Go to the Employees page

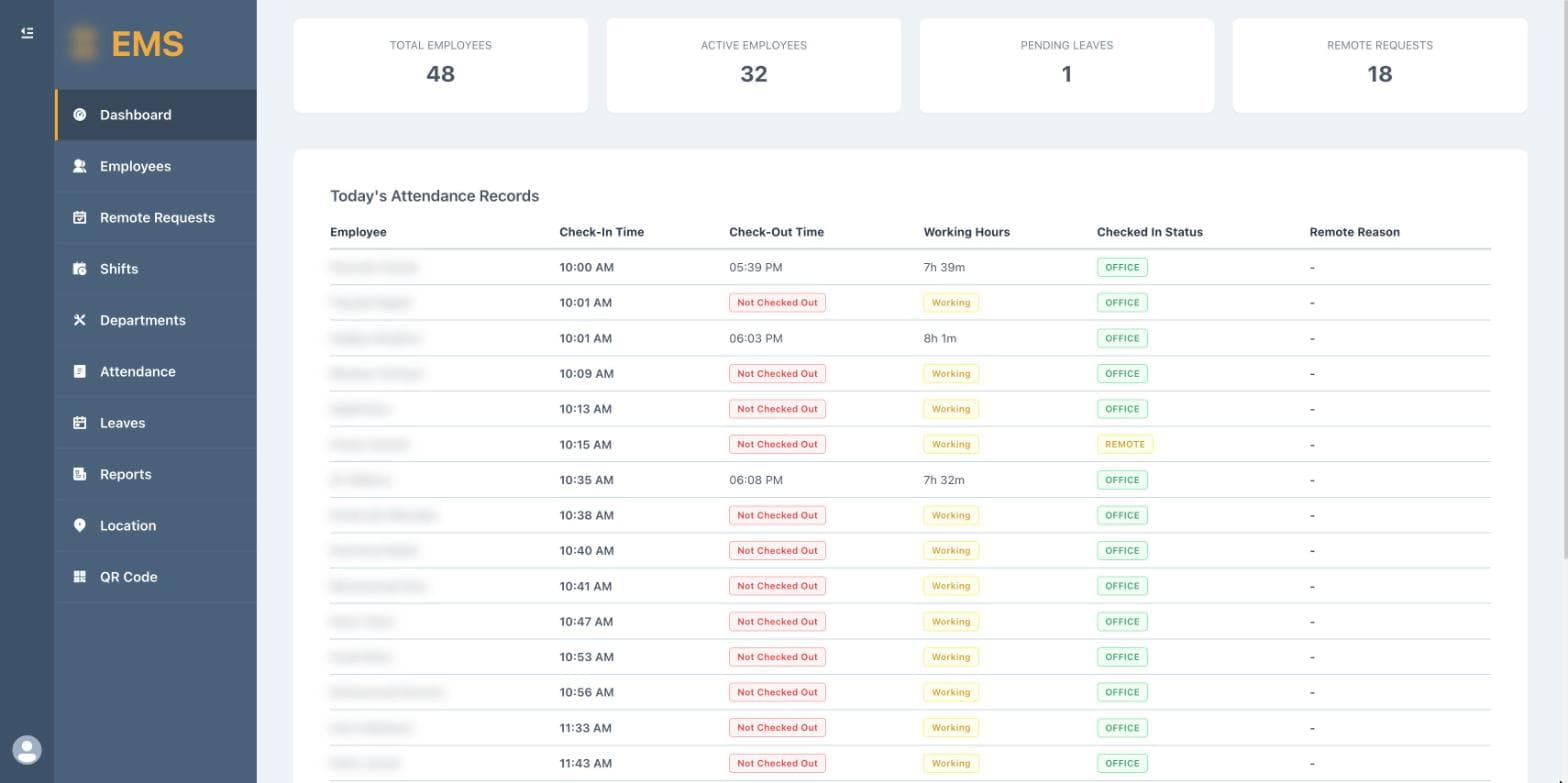(156, 166)
